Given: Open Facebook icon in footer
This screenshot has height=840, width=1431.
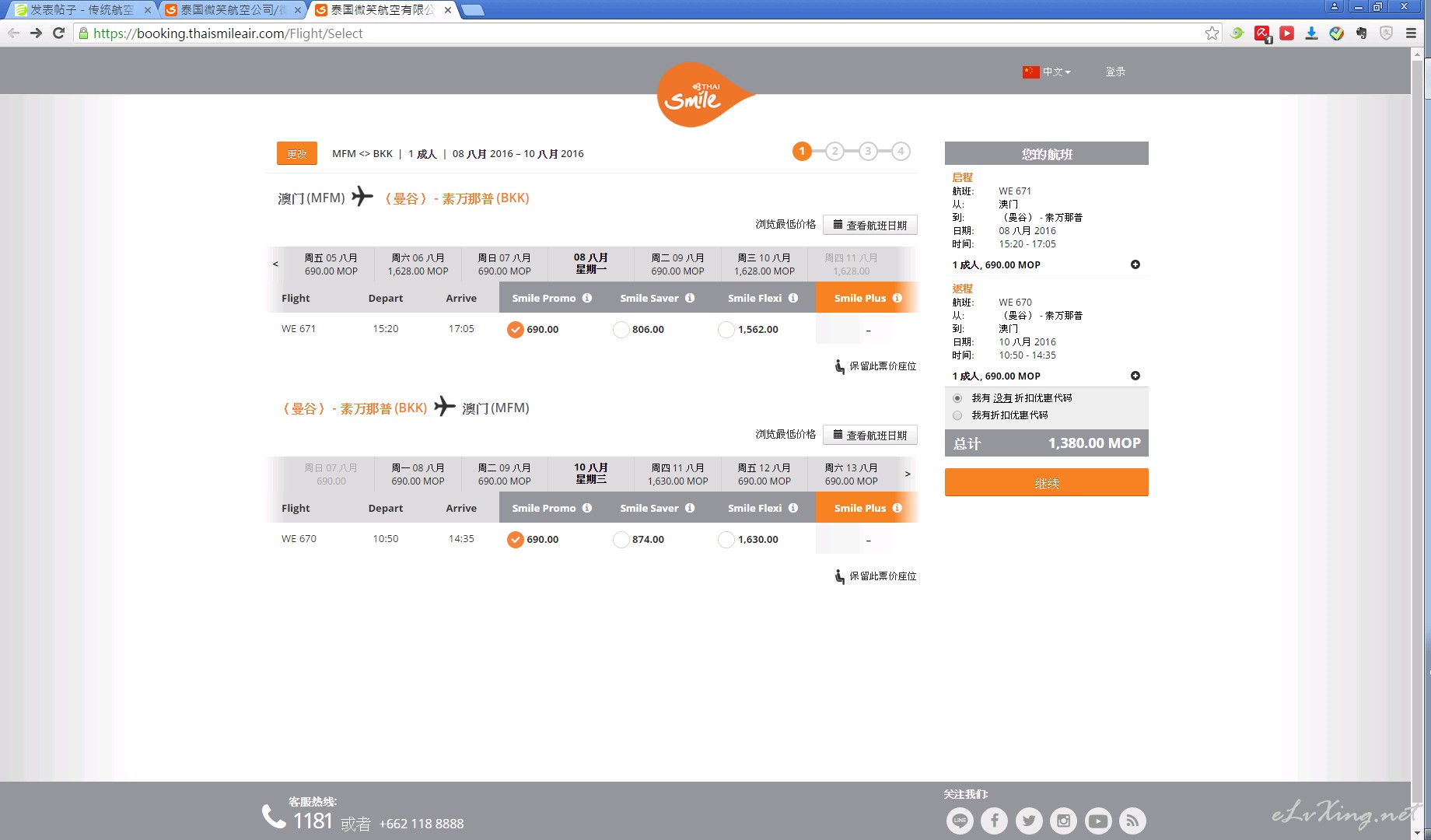Looking at the screenshot, I should click(x=994, y=821).
